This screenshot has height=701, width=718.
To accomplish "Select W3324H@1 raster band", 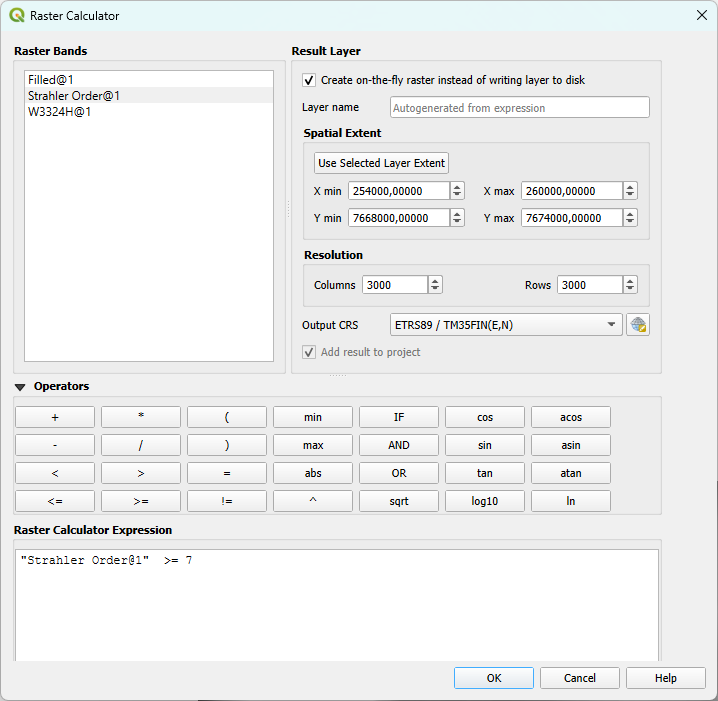I will (x=53, y=111).
